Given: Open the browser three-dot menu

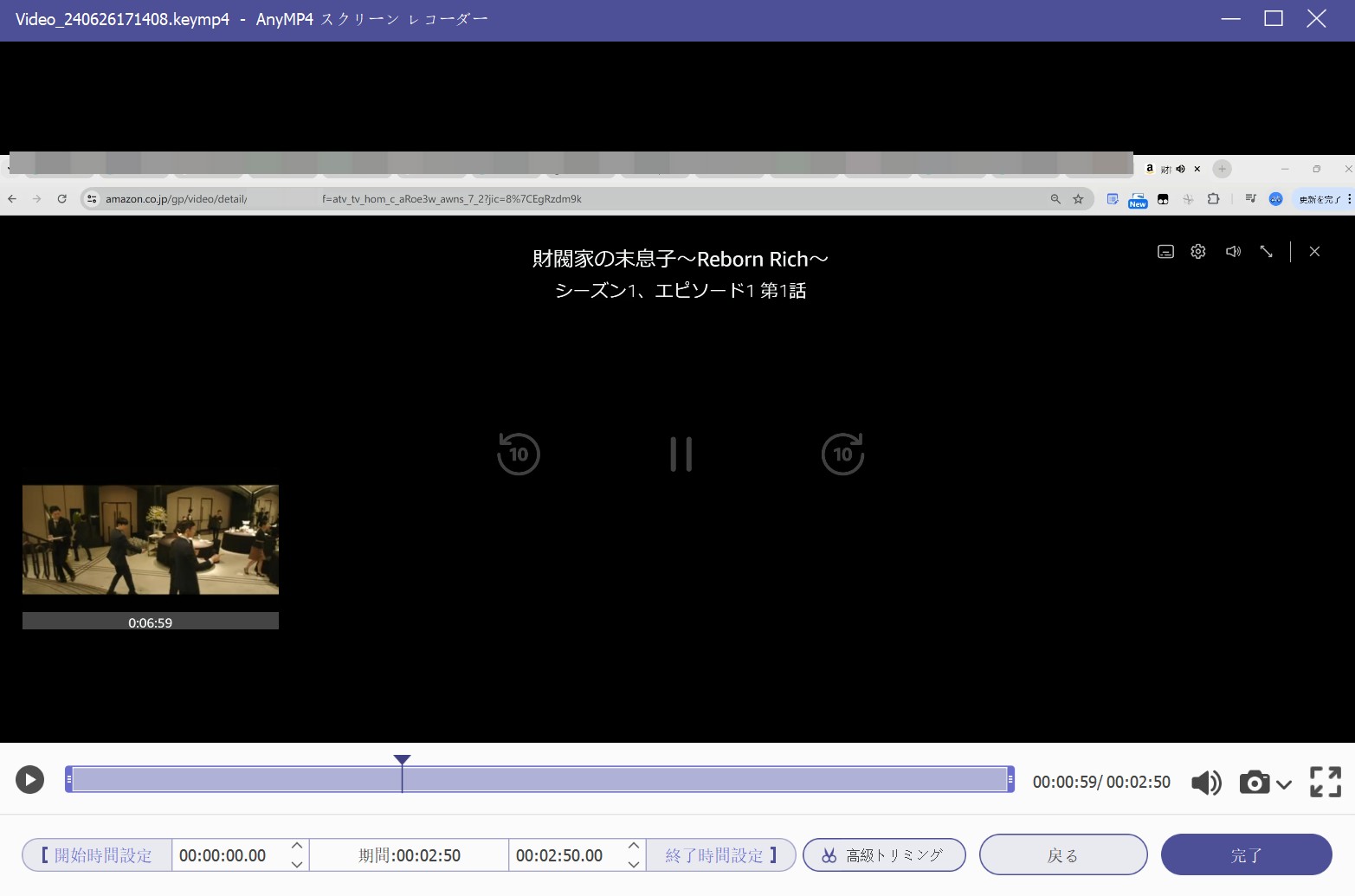Looking at the screenshot, I should pyautogui.click(x=1349, y=199).
